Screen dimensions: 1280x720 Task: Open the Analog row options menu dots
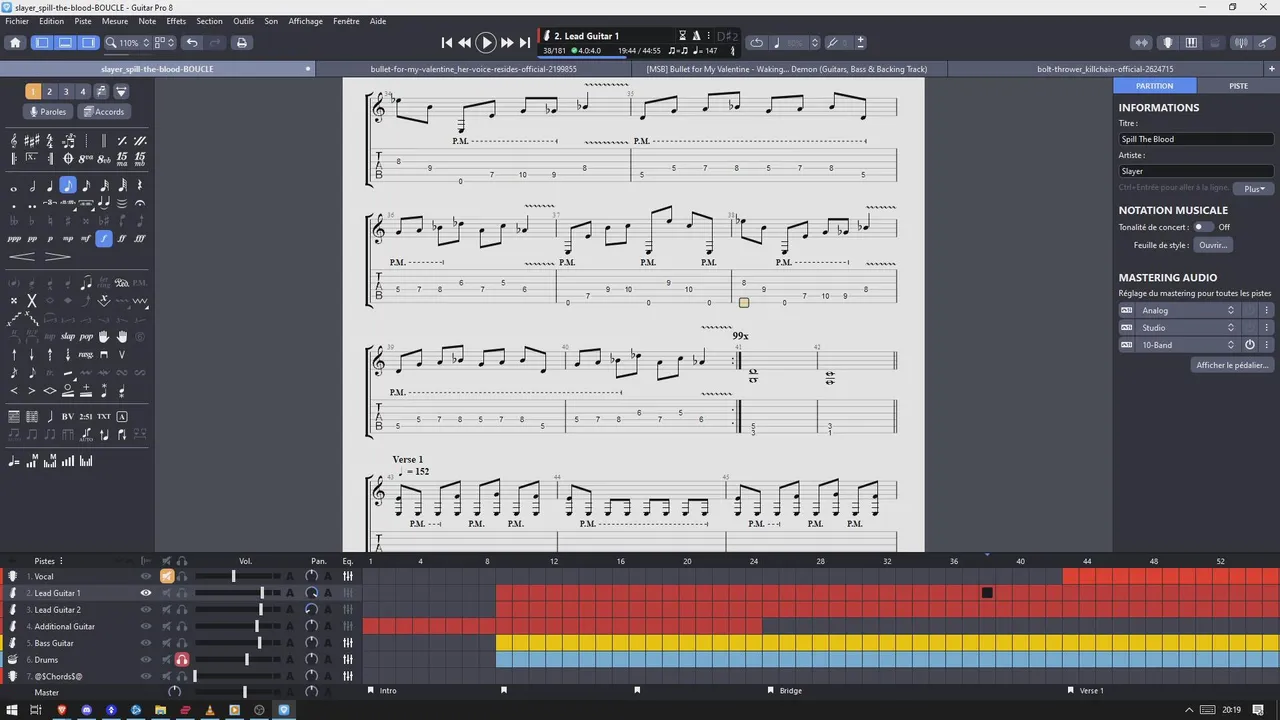coord(1266,310)
